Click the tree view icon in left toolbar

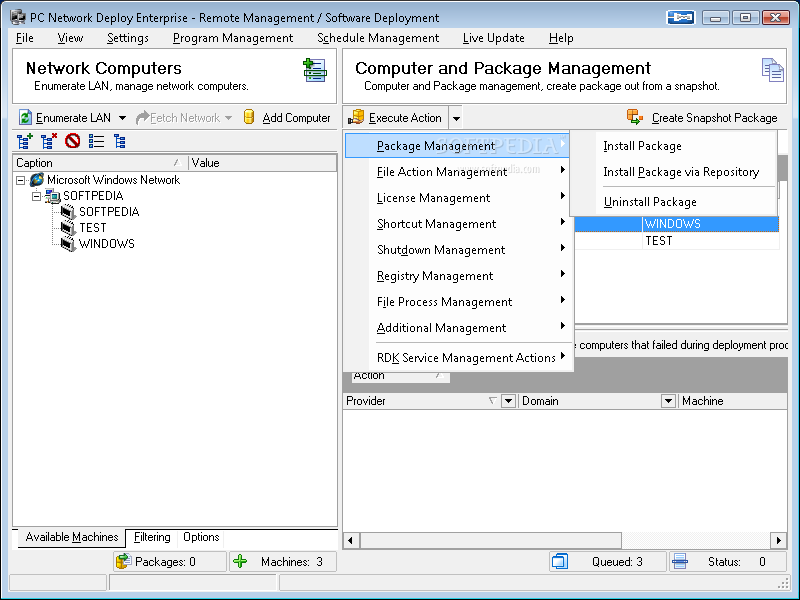coord(119,141)
